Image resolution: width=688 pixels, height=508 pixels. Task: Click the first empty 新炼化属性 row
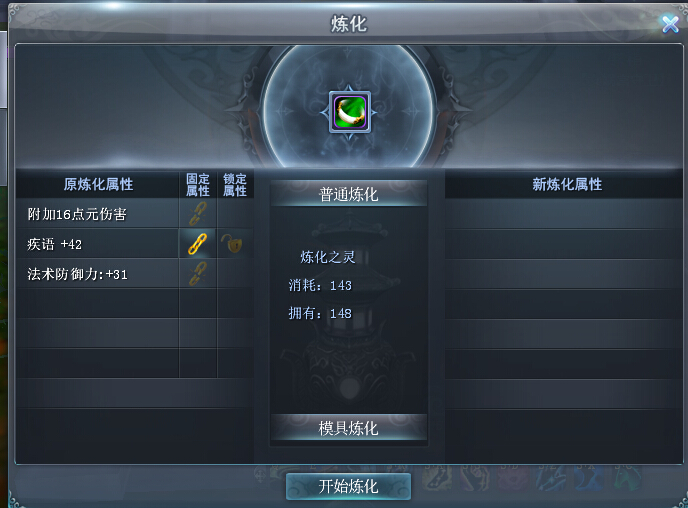click(564, 214)
